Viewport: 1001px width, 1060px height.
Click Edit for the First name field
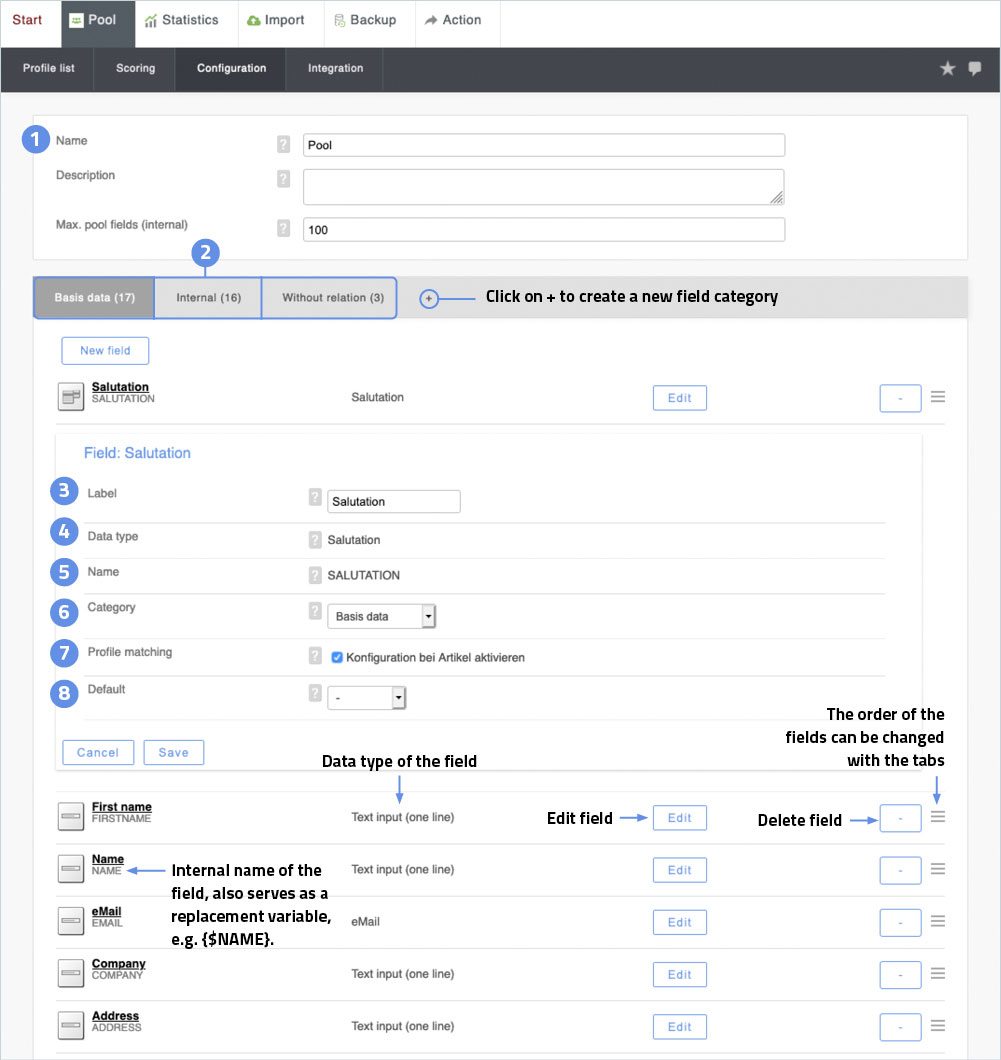[679, 817]
